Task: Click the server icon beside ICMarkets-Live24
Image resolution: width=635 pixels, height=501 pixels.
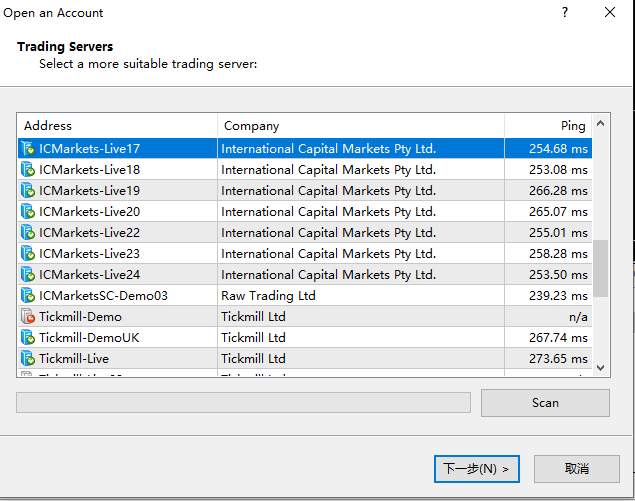Action: 28,275
